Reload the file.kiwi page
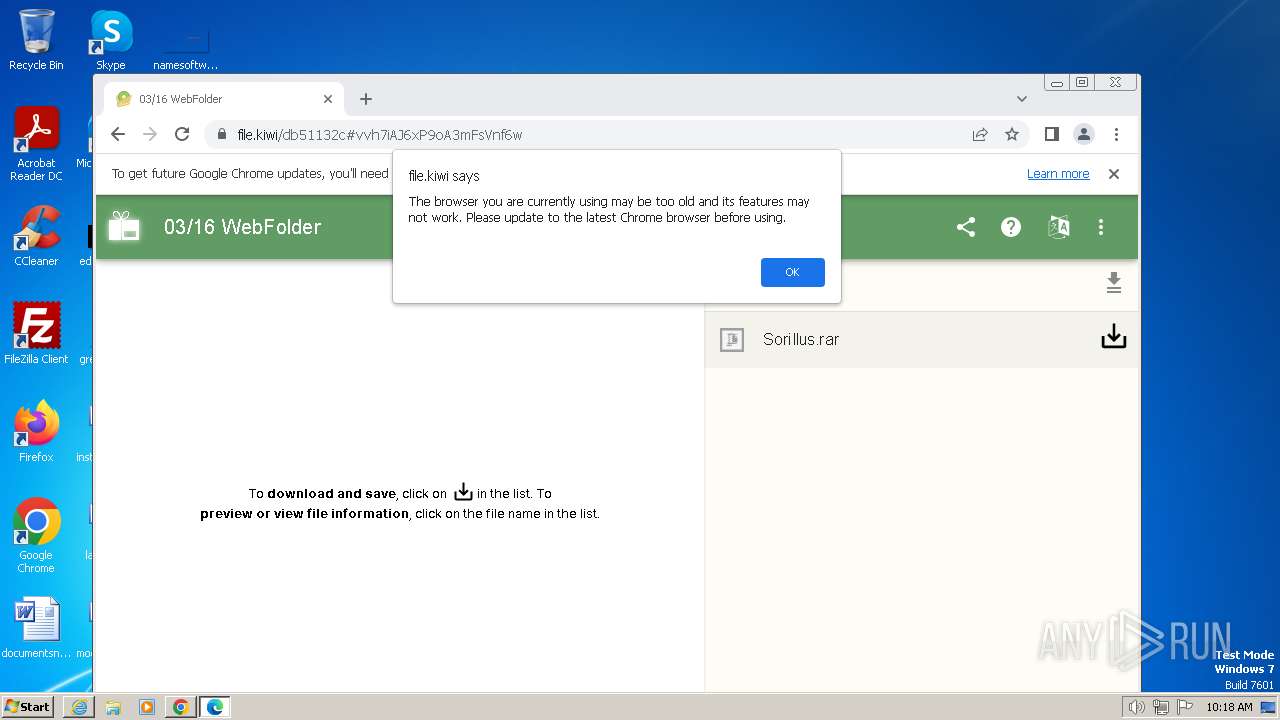 tap(182, 134)
